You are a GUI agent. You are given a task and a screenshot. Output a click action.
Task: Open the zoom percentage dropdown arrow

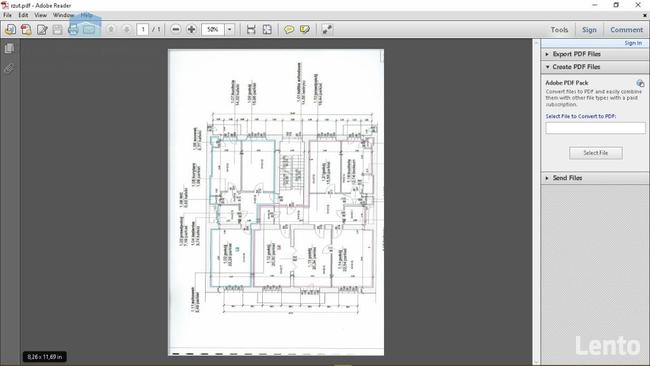pyautogui.click(x=230, y=29)
